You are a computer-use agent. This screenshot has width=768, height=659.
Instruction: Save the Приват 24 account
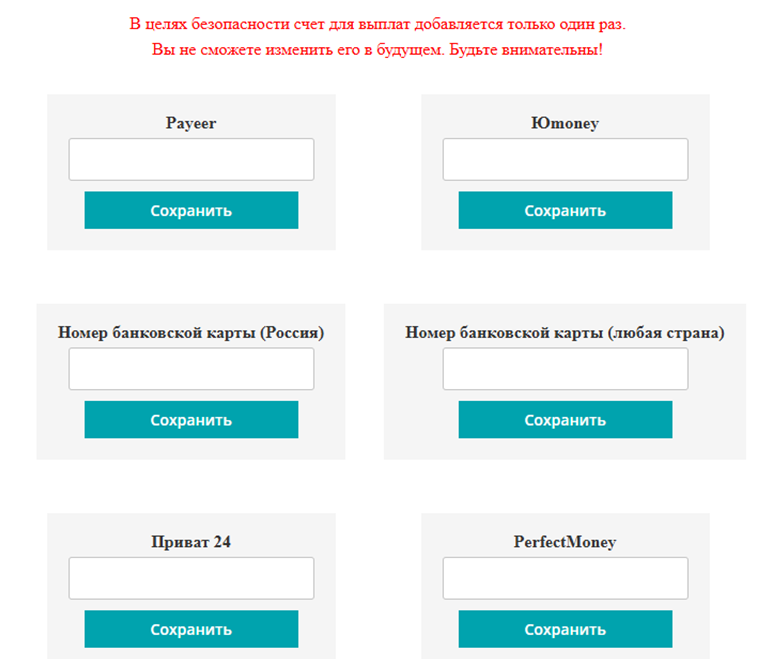click(191, 629)
